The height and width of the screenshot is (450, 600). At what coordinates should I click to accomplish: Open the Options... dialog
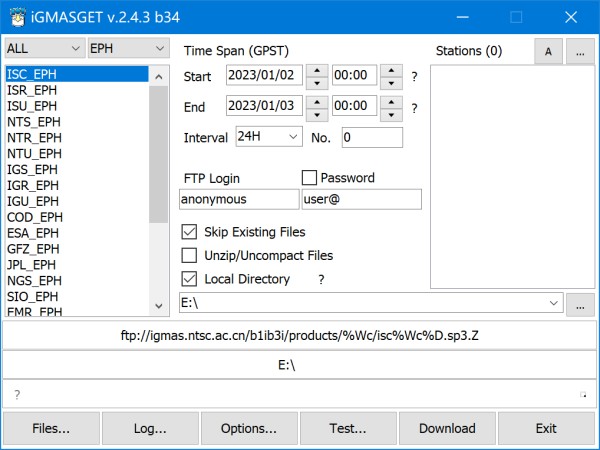pos(249,428)
